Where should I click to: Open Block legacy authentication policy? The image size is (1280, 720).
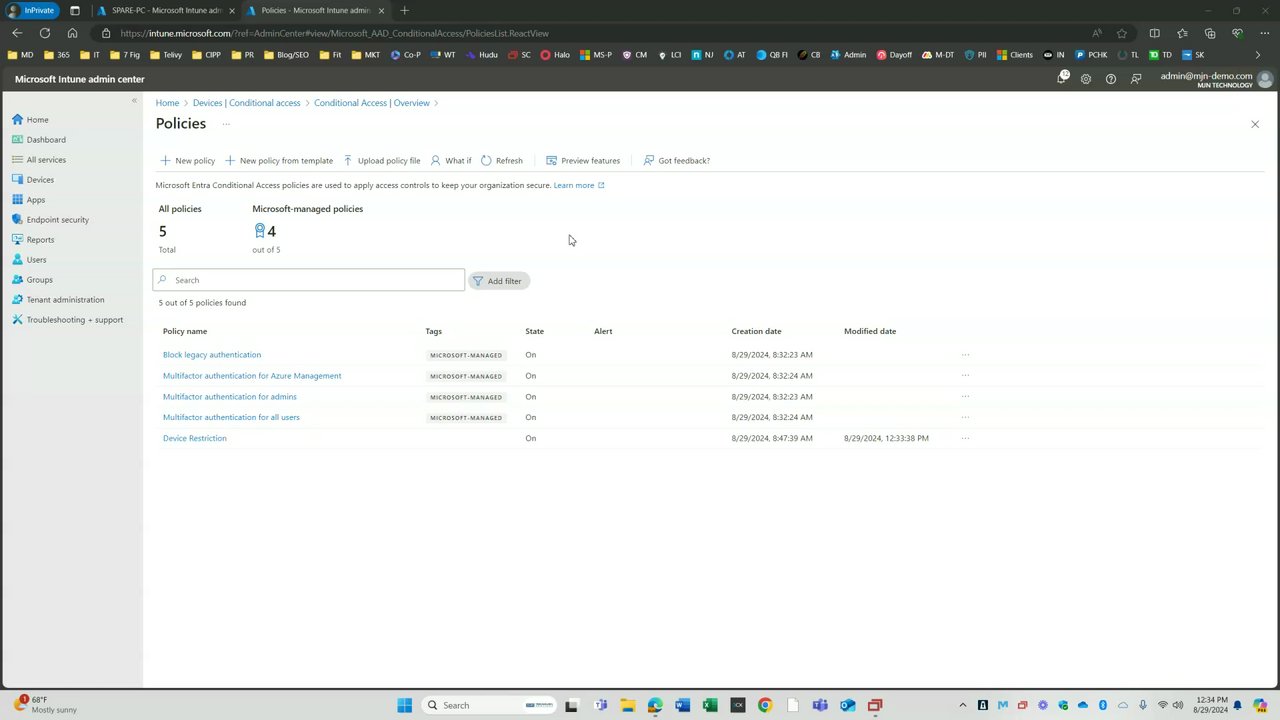[x=212, y=354]
